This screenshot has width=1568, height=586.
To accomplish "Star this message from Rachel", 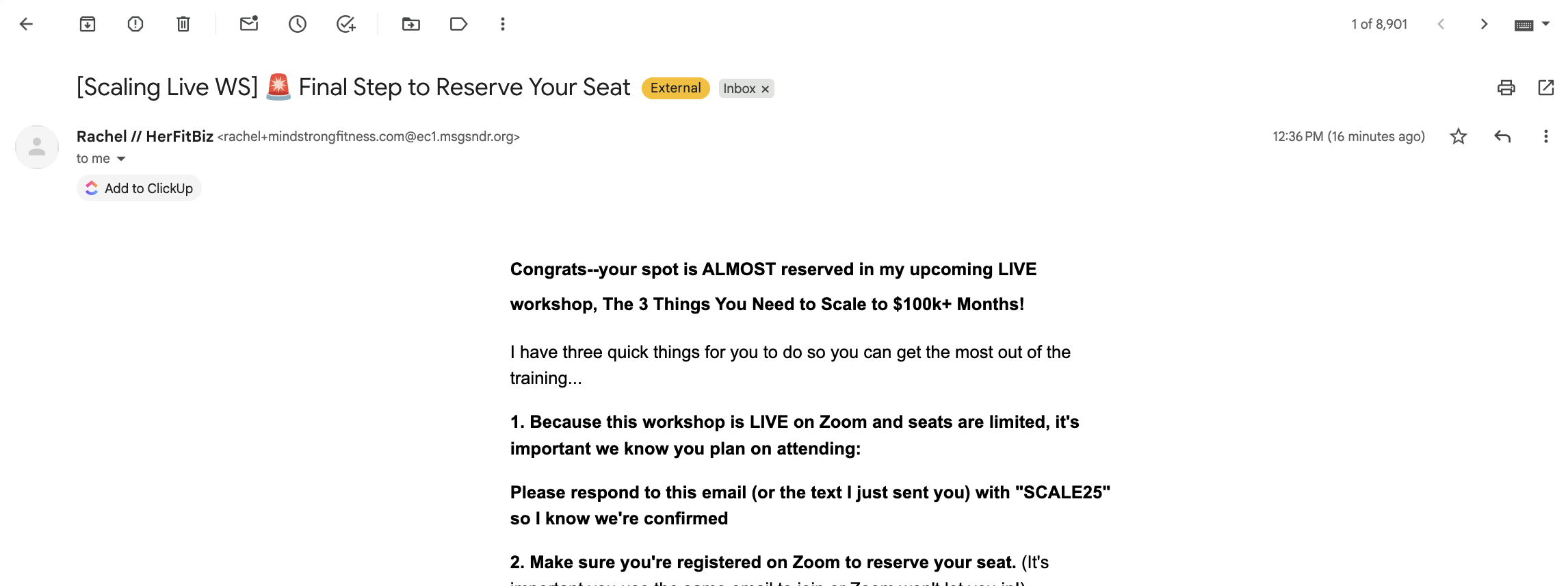I will point(1459,137).
